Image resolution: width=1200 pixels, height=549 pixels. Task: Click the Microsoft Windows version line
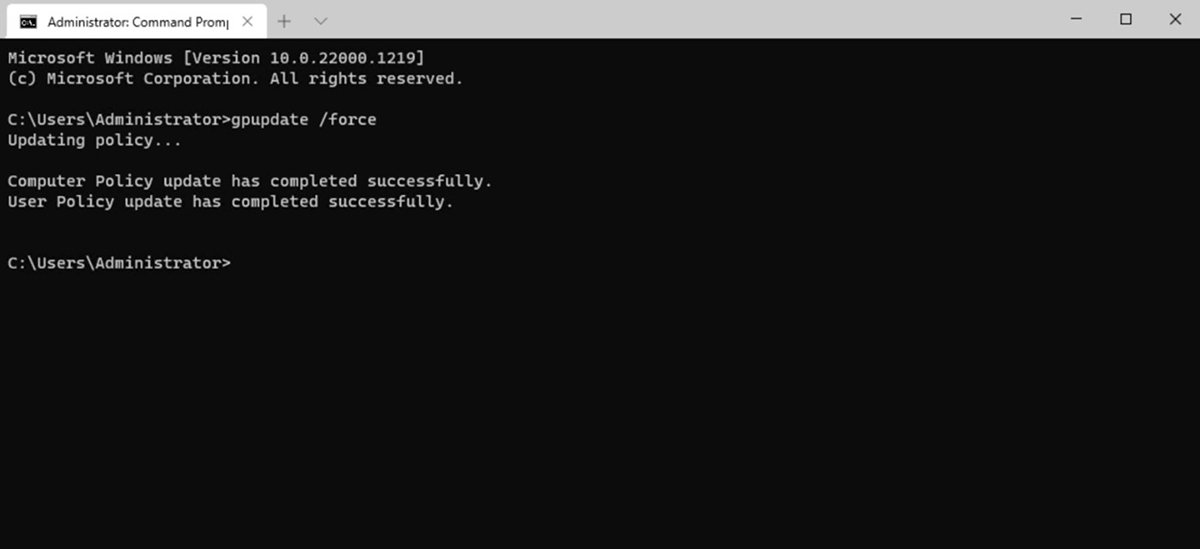tap(221, 58)
